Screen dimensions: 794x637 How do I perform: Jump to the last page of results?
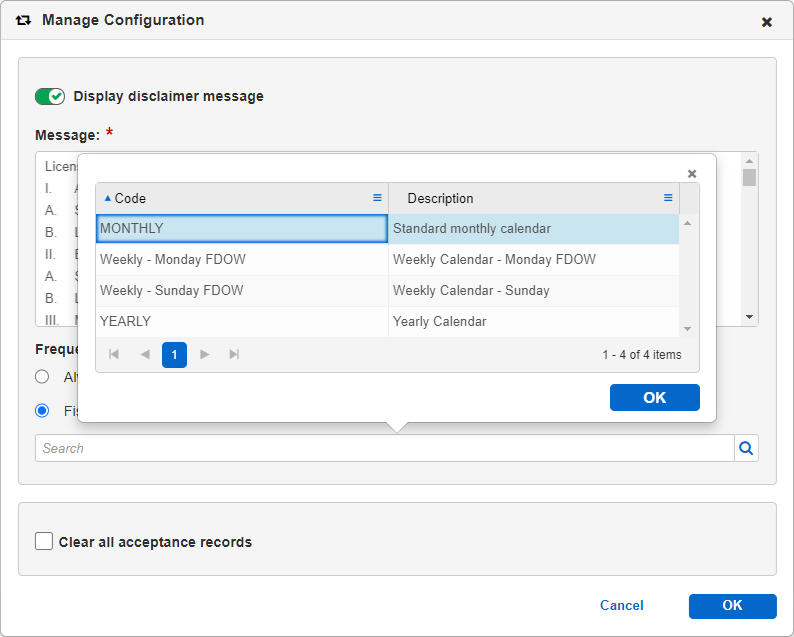(x=234, y=355)
